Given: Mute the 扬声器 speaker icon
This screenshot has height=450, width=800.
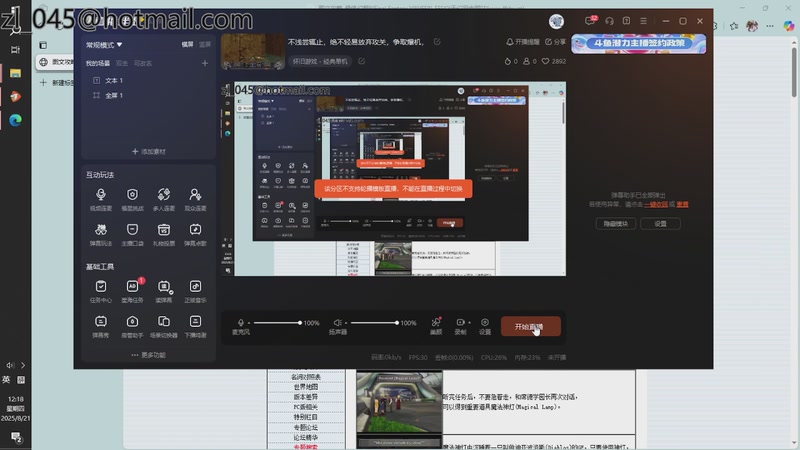Looking at the screenshot, I should (337, 322).
